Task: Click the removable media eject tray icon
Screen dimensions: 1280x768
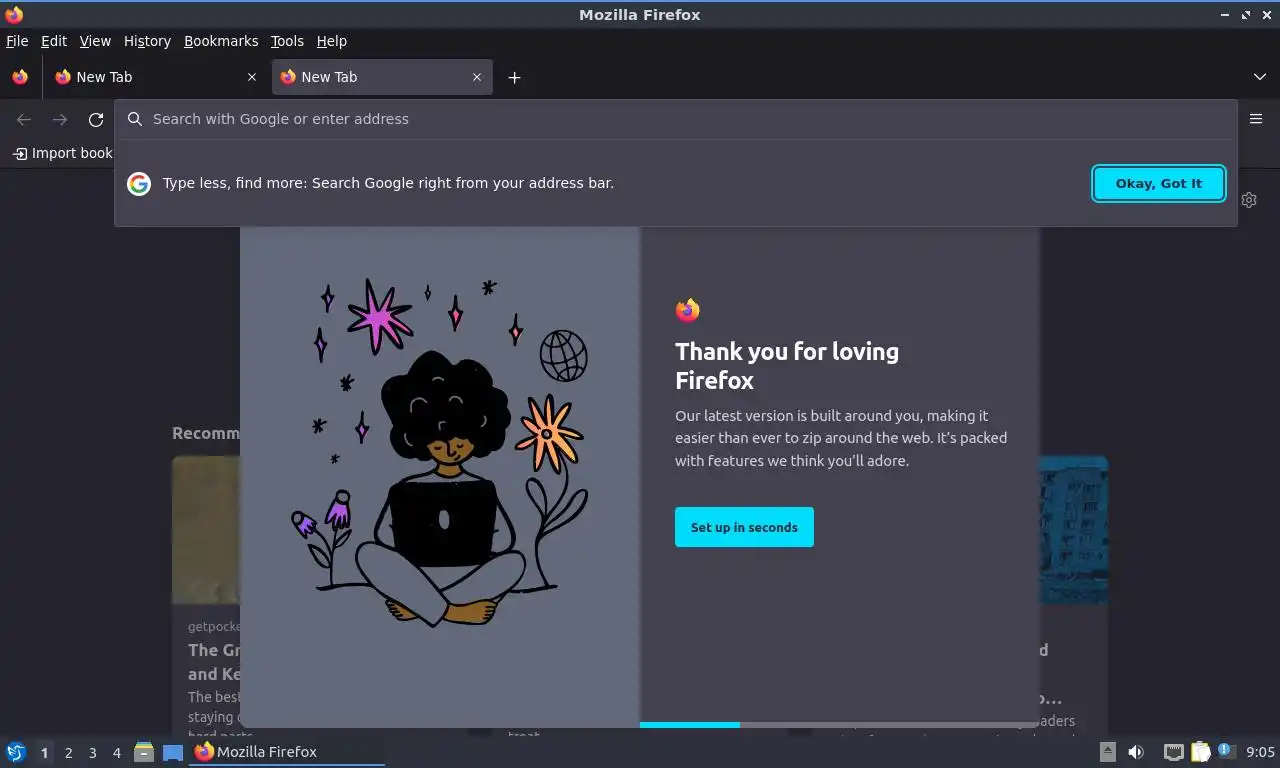Action: click(x=1108, y=752)
